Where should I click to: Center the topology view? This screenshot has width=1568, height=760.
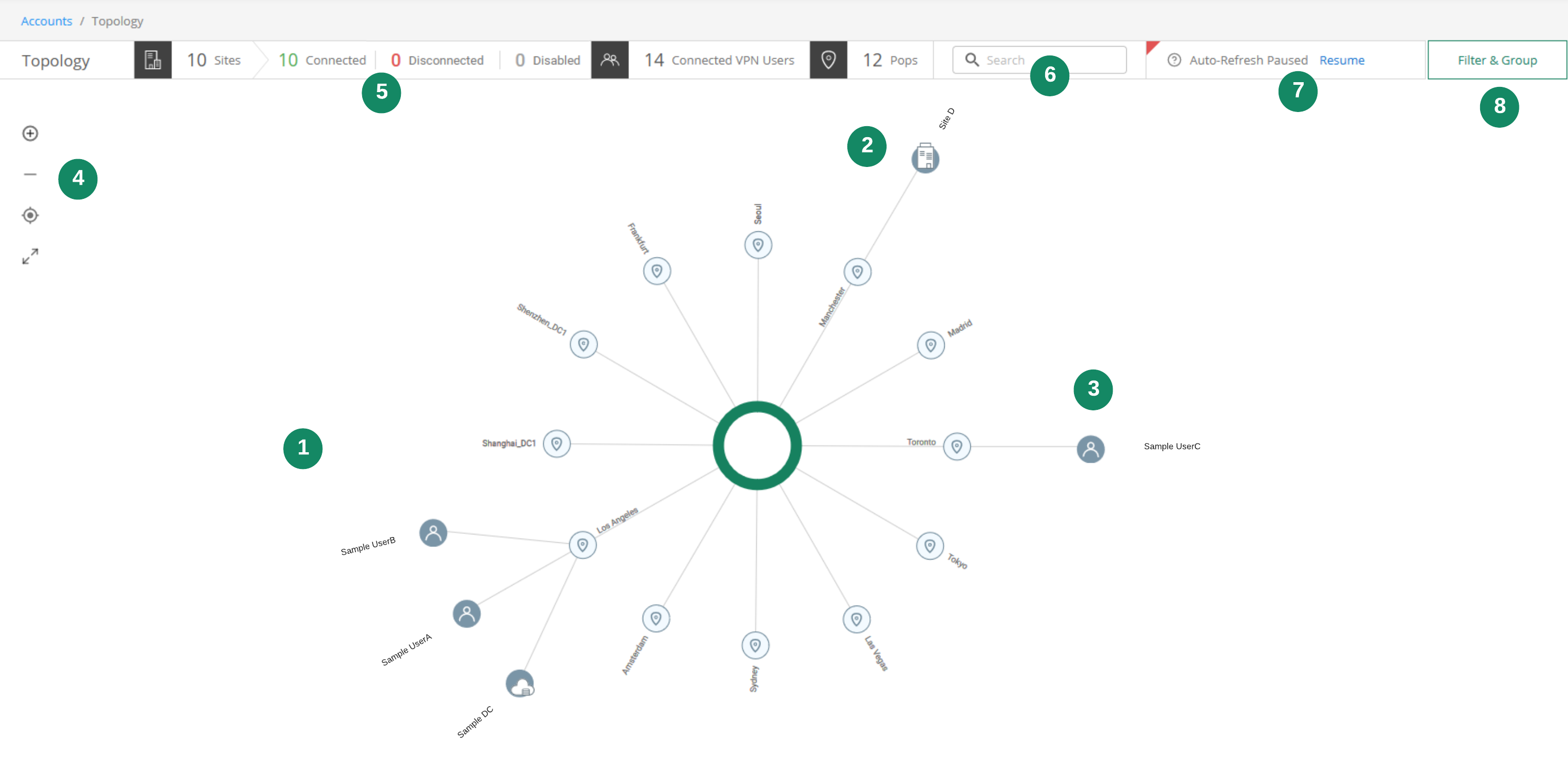pos(30,215)
